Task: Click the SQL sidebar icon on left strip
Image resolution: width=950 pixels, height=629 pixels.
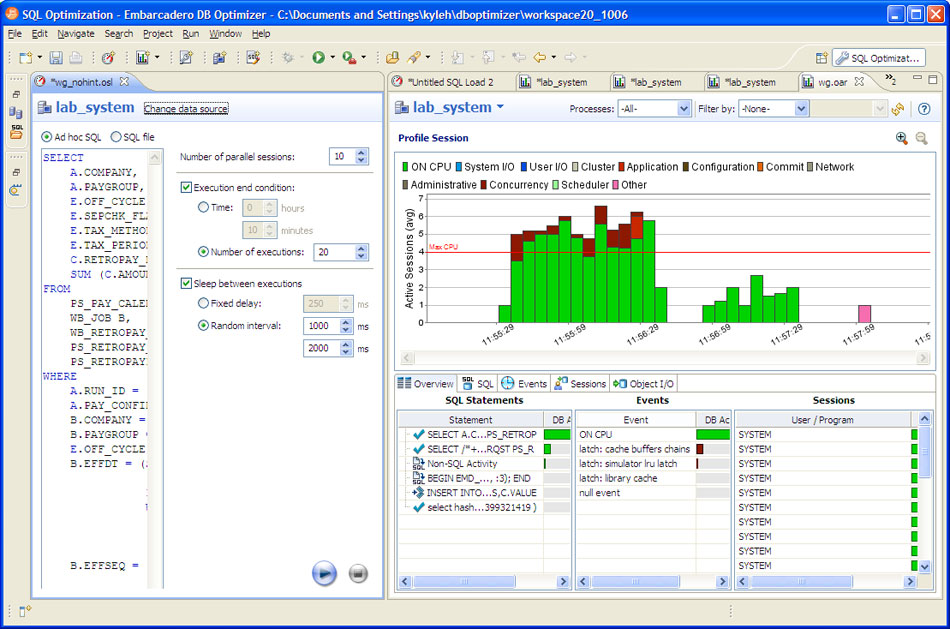Action: 16,131
